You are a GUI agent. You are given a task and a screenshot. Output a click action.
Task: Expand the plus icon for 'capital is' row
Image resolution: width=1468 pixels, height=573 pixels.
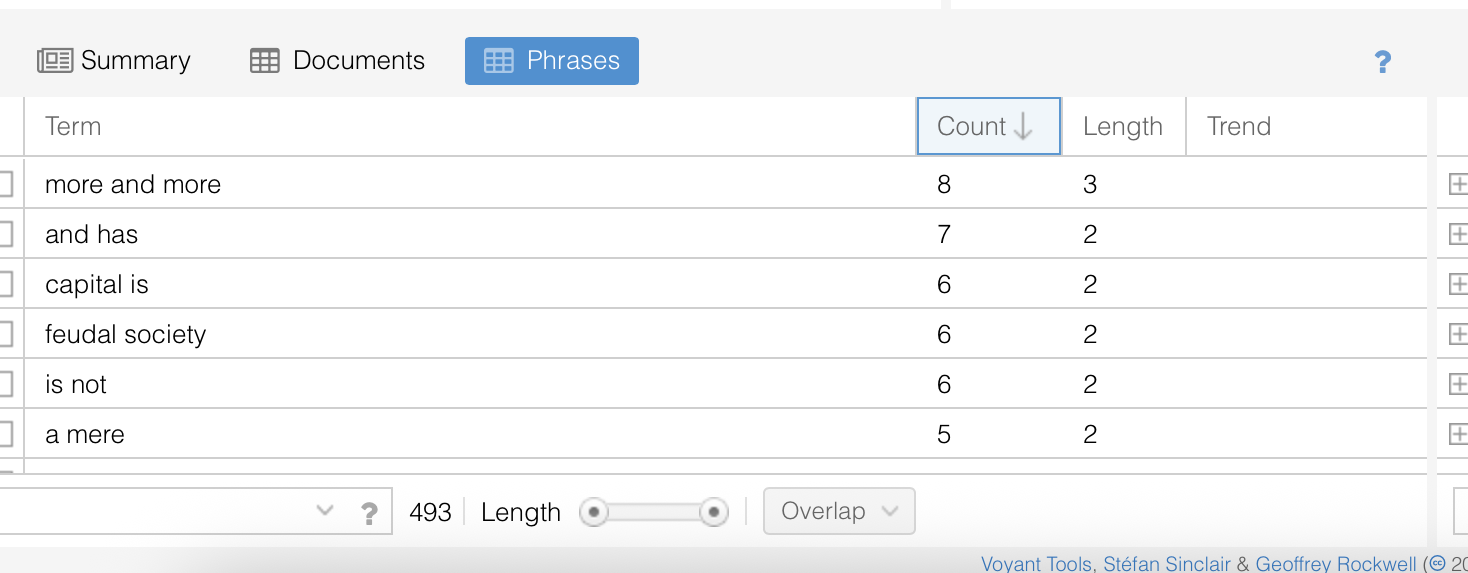coord(1457,284)
